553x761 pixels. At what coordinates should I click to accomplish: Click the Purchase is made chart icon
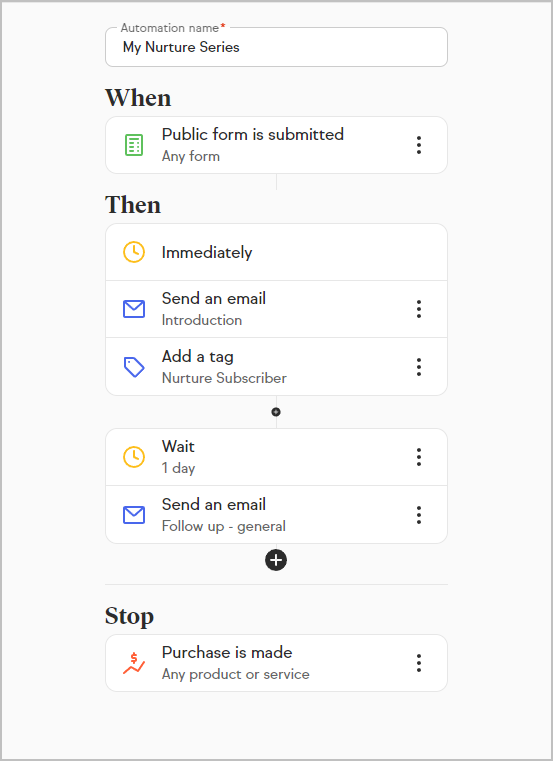pyautogui.click(x=134, y=663)
